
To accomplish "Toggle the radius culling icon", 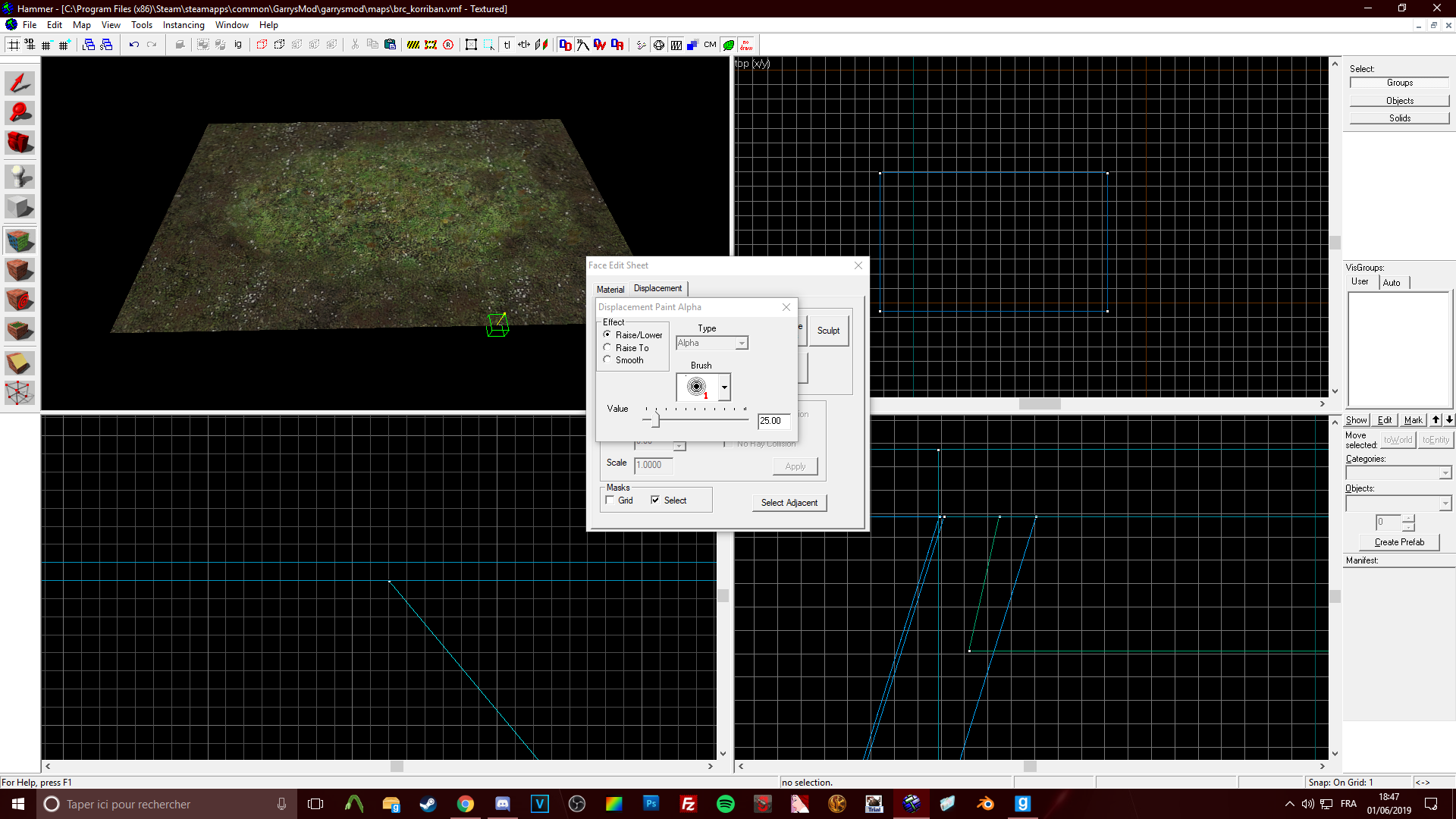I will coord(448,45).
